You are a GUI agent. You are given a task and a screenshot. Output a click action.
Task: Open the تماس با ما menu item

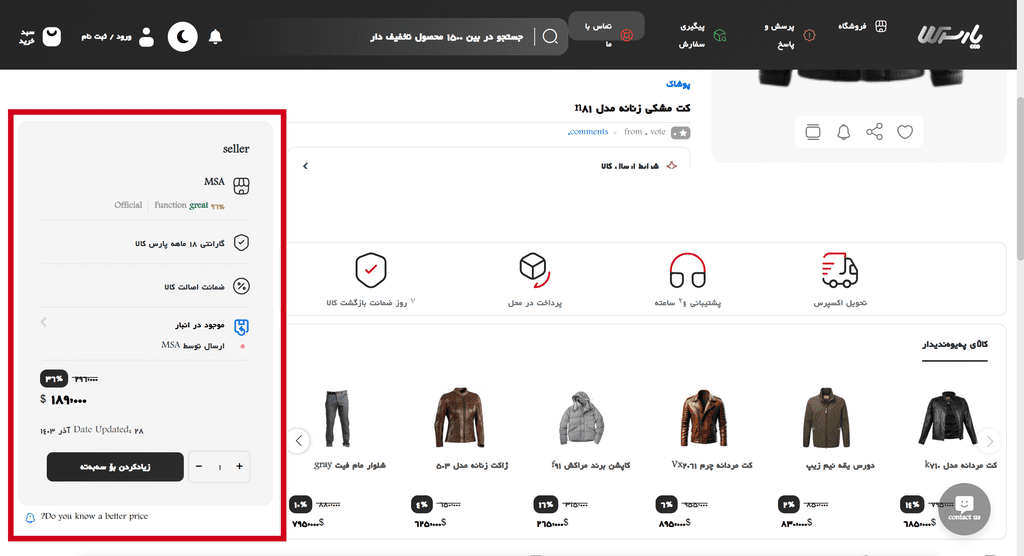point(599,35)
